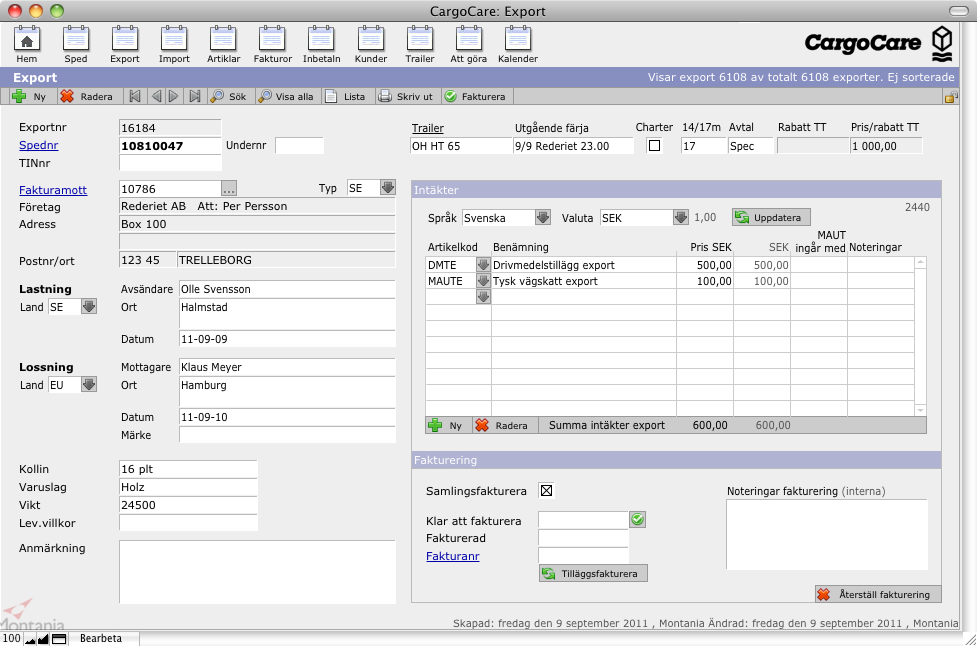Click the ellipsis button beside Fakturamott field

[229, 188]
